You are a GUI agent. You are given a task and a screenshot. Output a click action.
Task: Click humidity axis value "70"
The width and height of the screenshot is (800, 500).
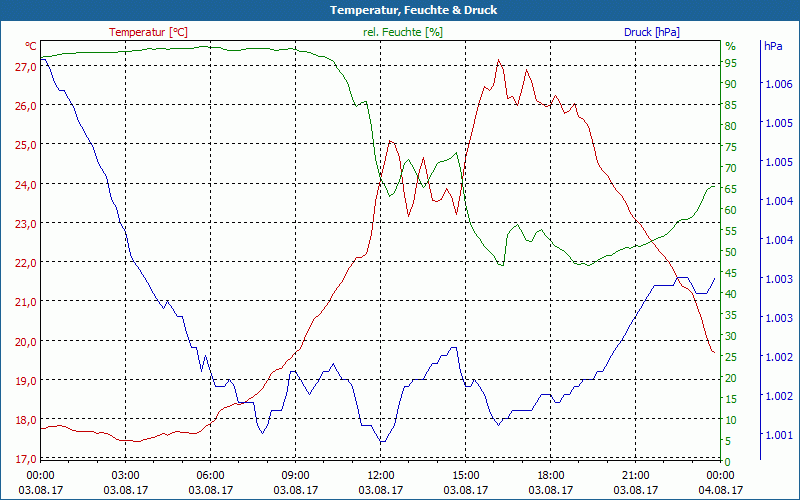coord(731,168)
